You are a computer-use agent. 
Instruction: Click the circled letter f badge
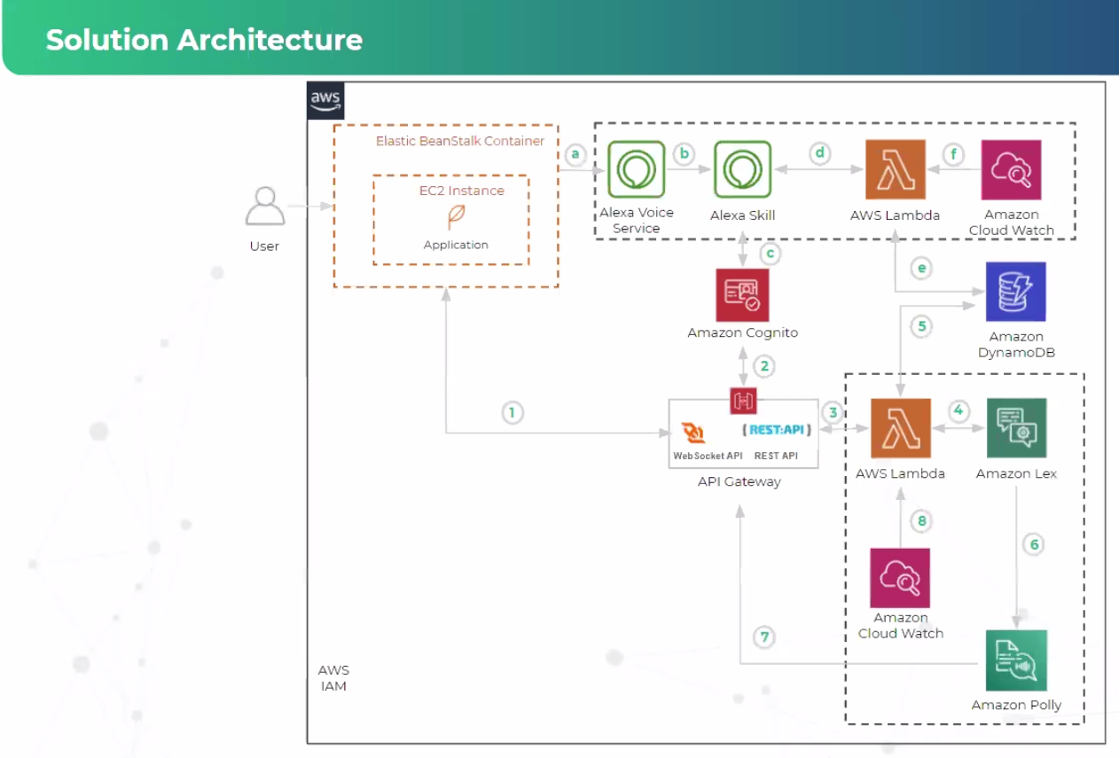click(953, 154)
